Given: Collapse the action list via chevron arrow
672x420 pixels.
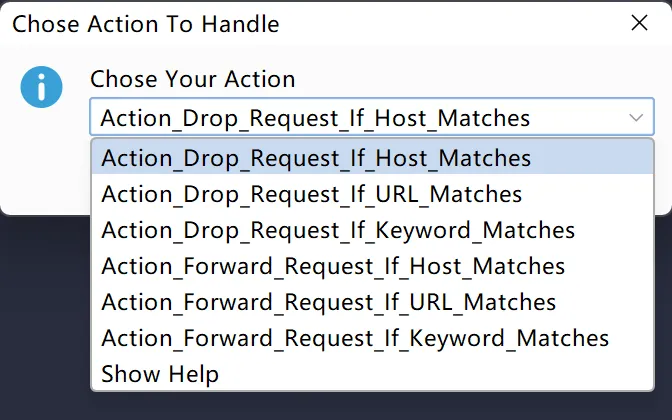Looking at the screenshot, I should (636, 118).
